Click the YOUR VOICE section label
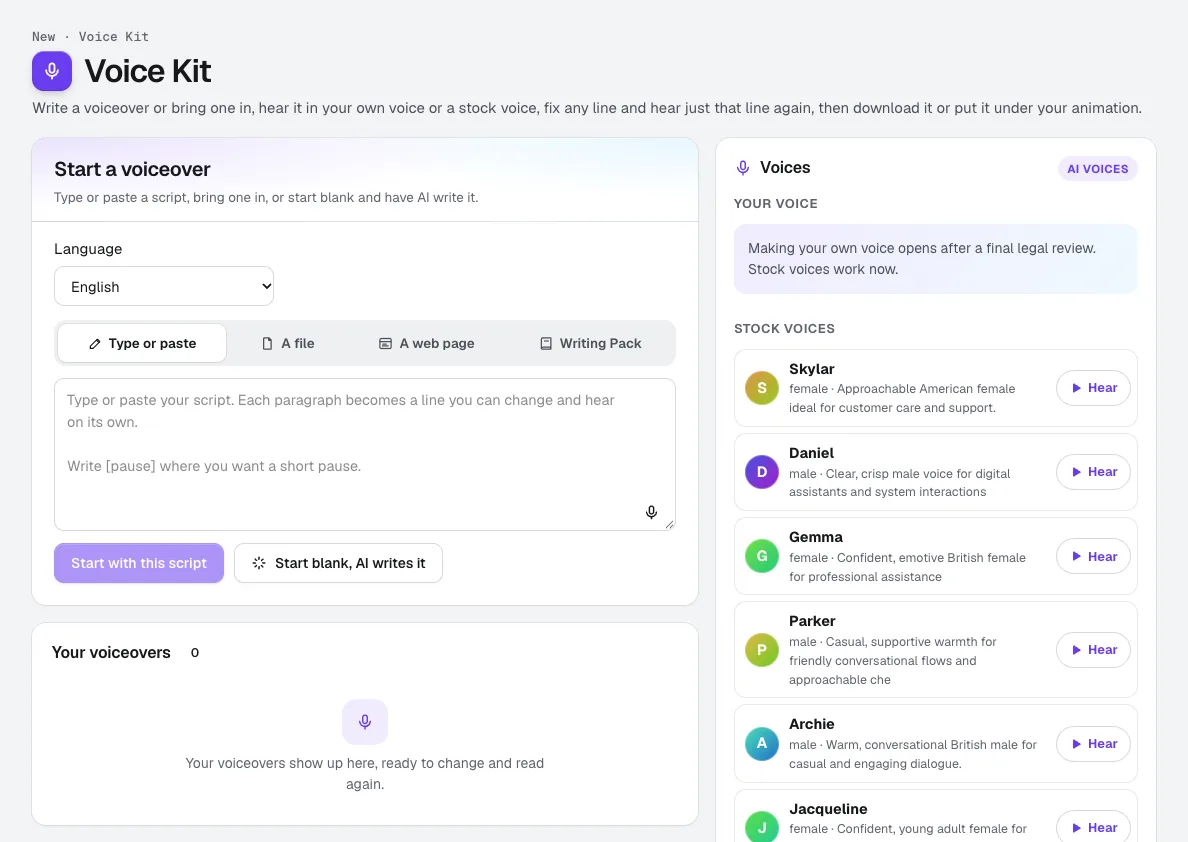The width and height of the screenshot is (1188, 842). (776, 204)
